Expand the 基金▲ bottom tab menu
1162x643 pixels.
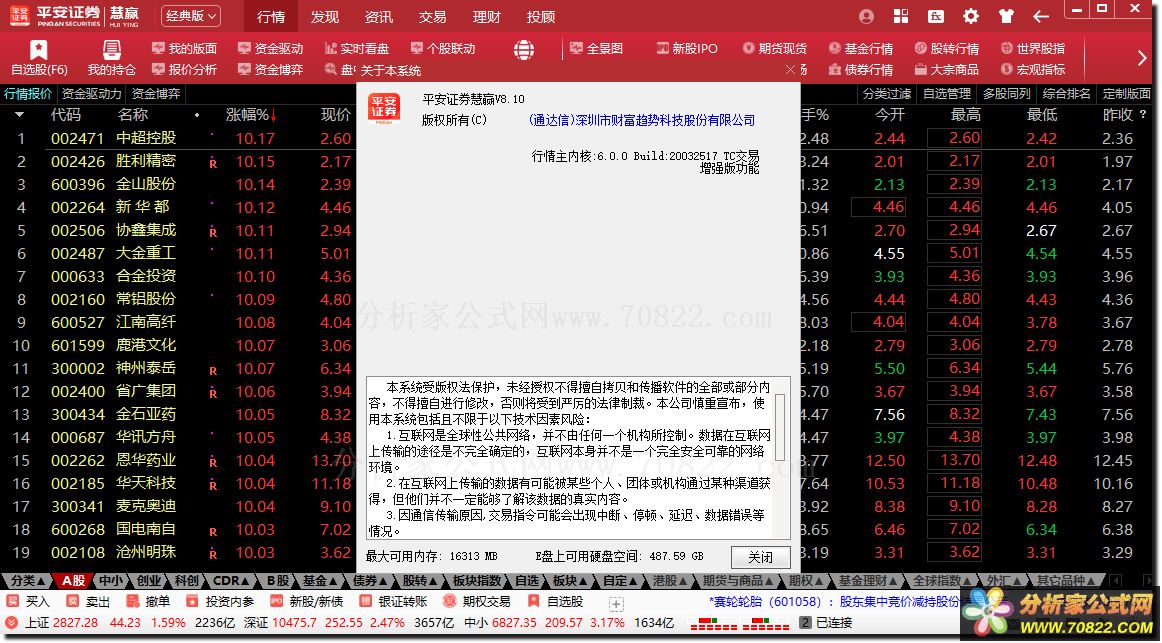pos(321,581)
